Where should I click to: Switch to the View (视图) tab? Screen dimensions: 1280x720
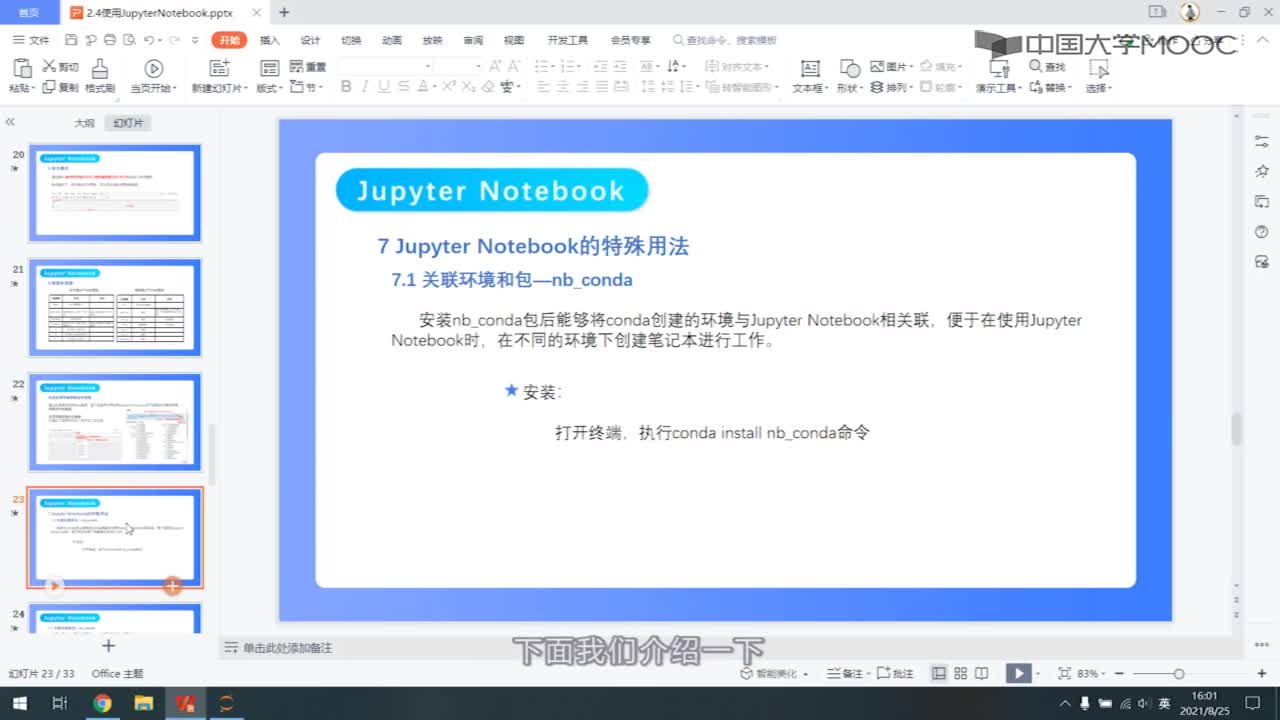pyautogui.click(x=514, y=40)
